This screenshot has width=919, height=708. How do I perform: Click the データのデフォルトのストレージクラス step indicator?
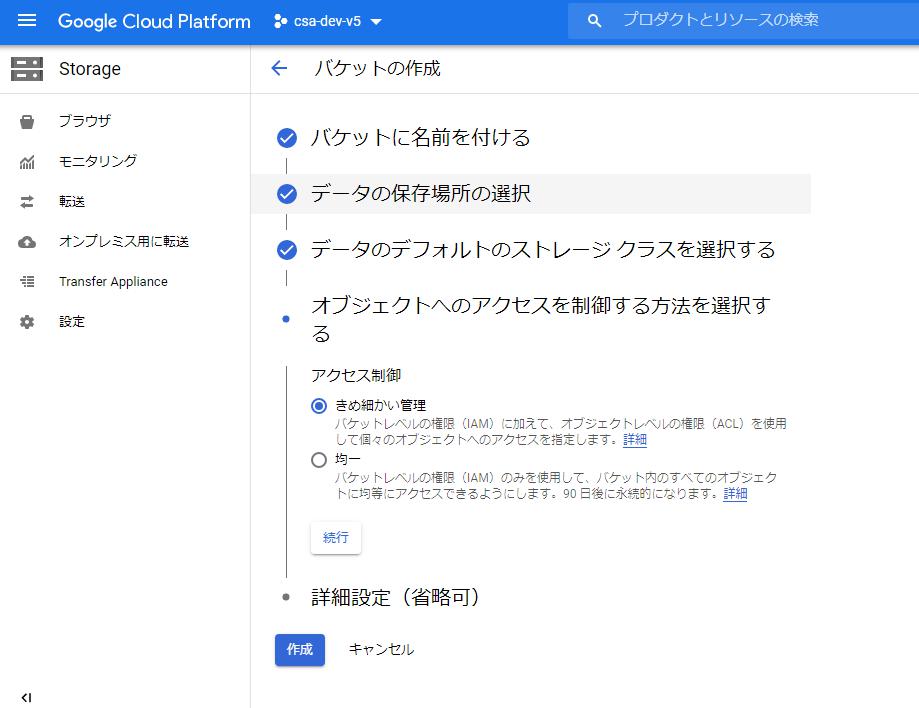(288, 249)
